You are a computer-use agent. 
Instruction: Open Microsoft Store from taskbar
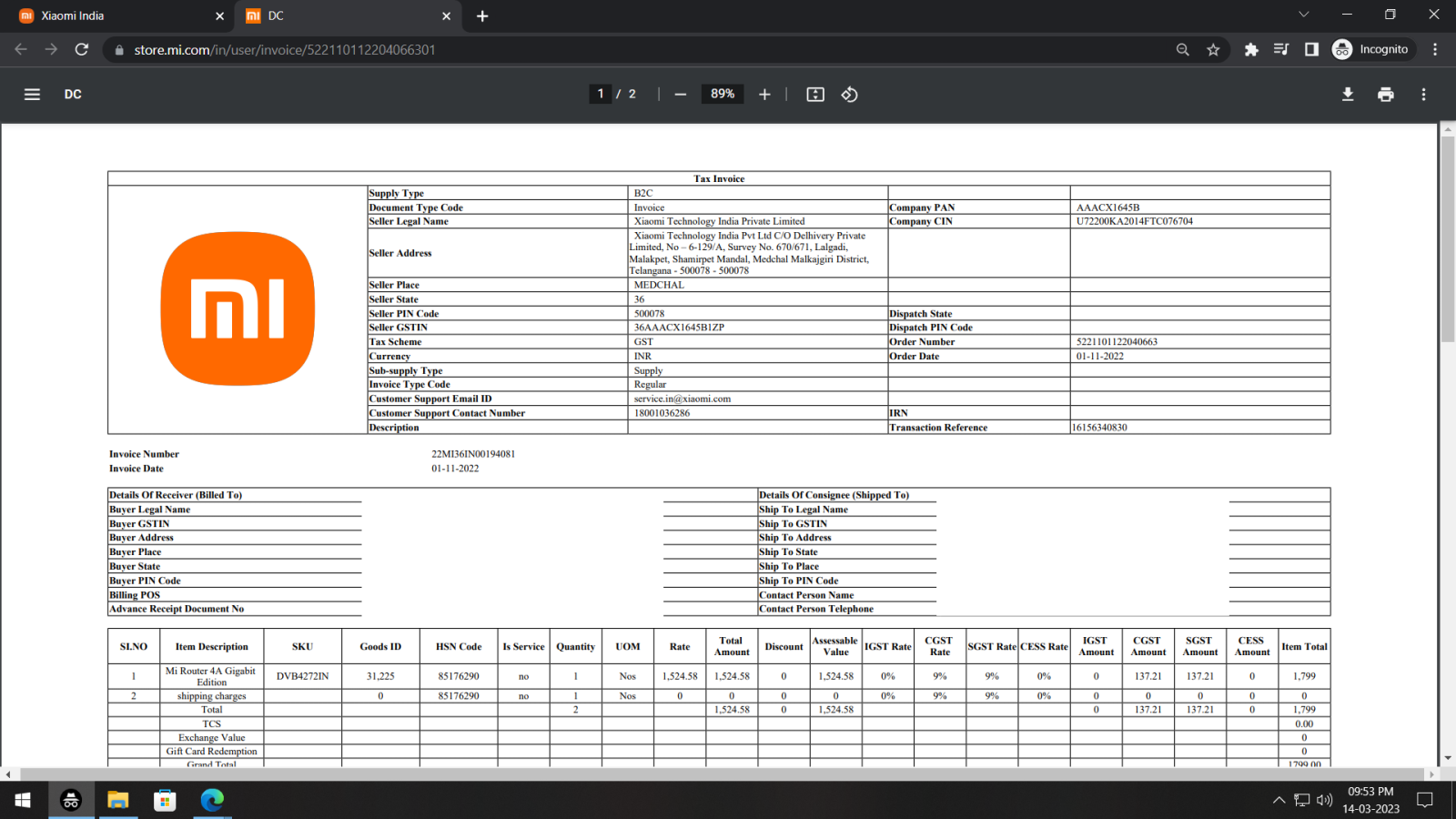(165, 800)
